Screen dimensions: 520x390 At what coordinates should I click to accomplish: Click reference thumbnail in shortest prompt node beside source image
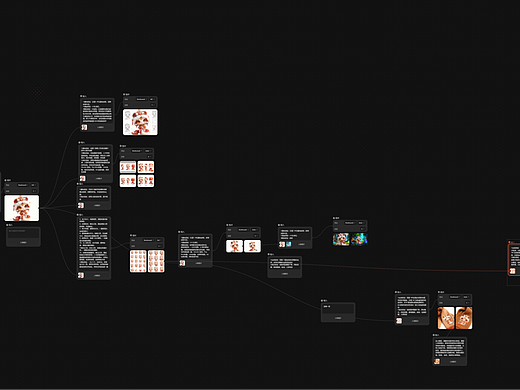point(81,205)
